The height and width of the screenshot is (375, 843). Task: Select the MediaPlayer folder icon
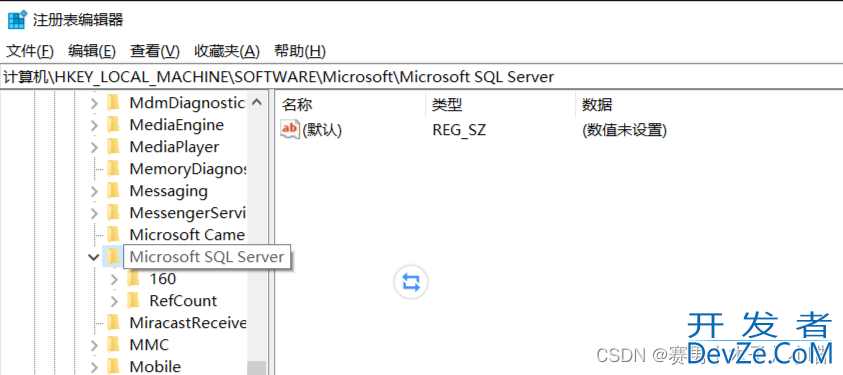tap(113, 147)
